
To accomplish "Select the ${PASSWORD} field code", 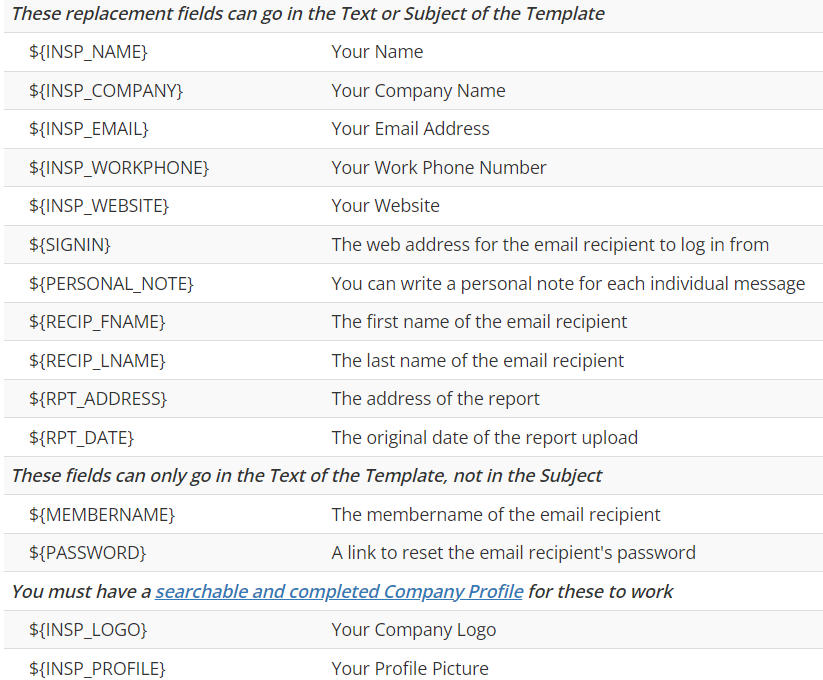I will tap(87, 553).
